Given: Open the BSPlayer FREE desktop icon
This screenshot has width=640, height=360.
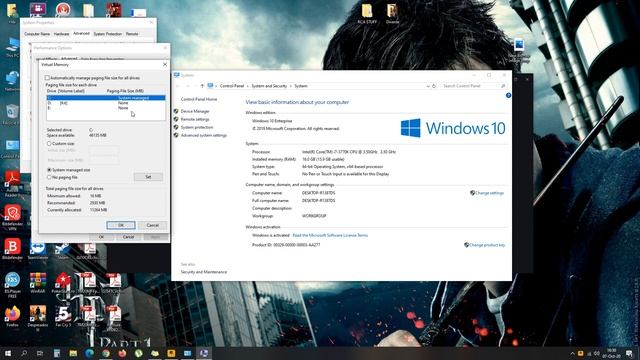Looking at the screenshot, I should pos(12,284).
